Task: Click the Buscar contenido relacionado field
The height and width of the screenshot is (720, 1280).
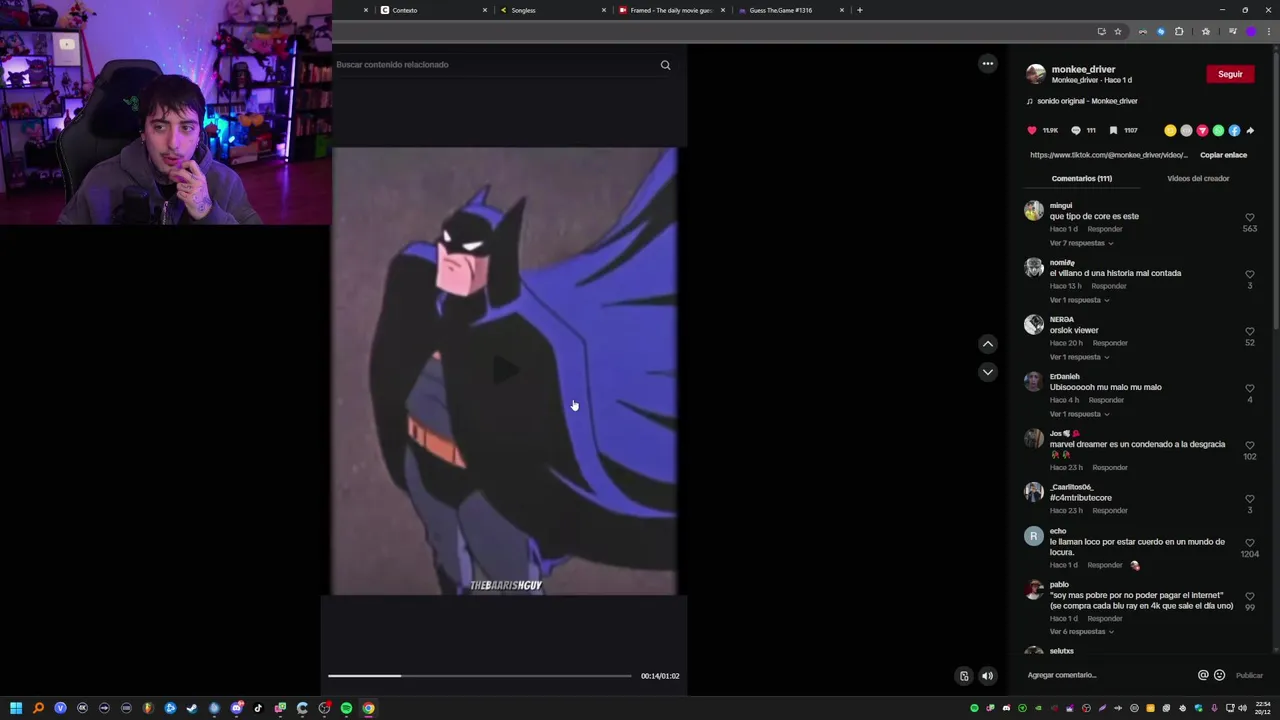Action: pos(495,65)
